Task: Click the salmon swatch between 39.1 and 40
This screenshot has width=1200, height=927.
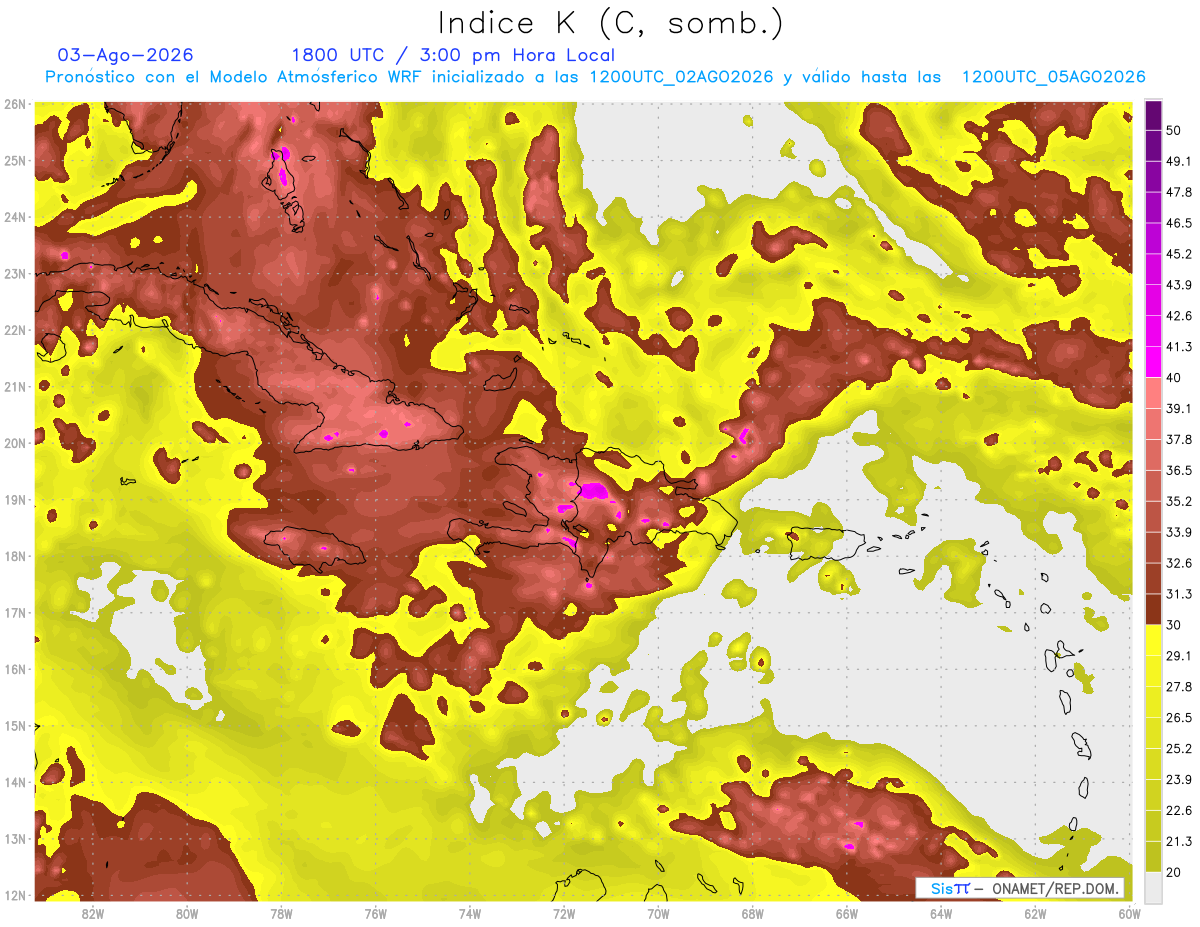Action: coord(1153,393)
